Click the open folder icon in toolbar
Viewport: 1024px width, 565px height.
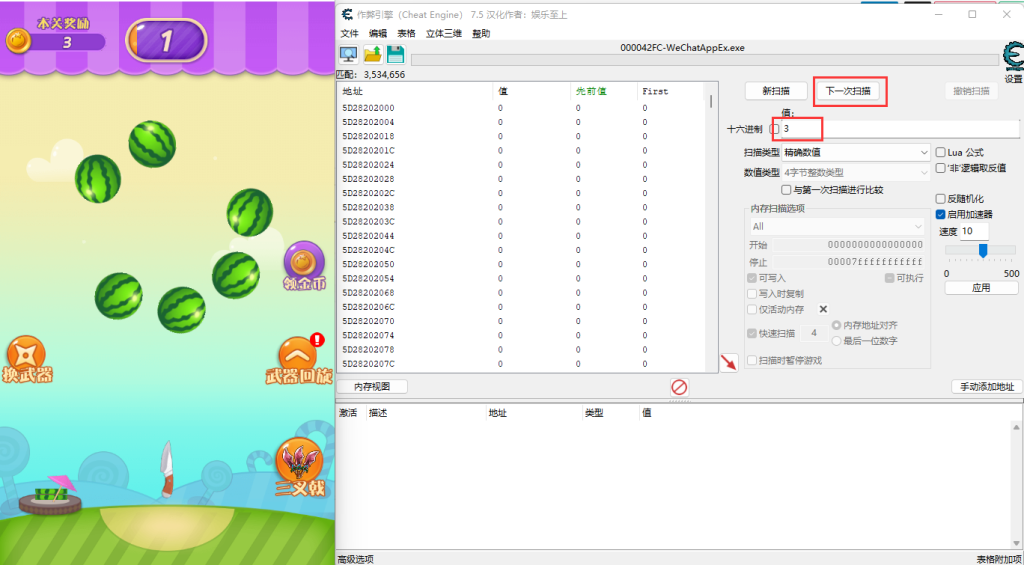(373, 54)
